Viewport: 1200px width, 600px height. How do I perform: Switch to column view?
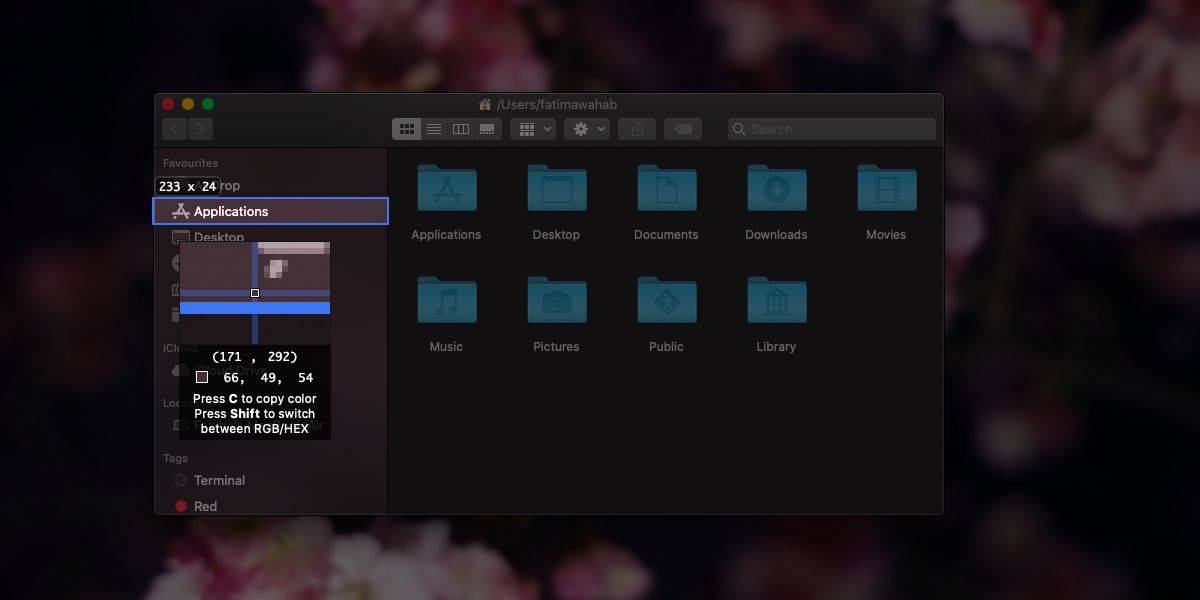pos(461,129)
